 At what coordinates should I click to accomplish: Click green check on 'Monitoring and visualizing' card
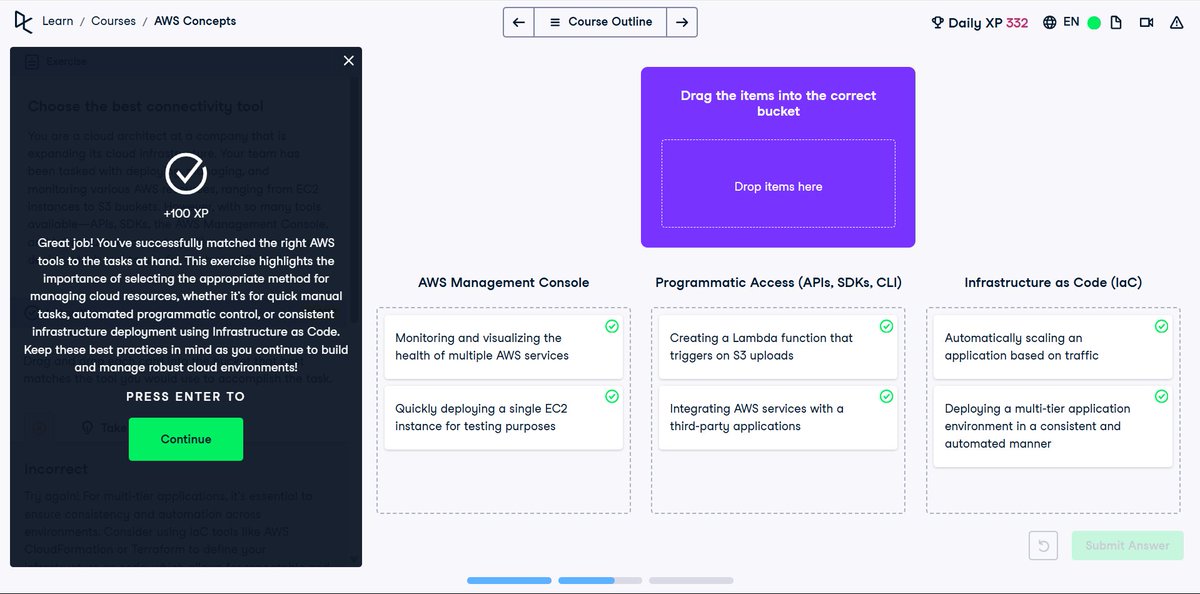(x=612, y=326)
